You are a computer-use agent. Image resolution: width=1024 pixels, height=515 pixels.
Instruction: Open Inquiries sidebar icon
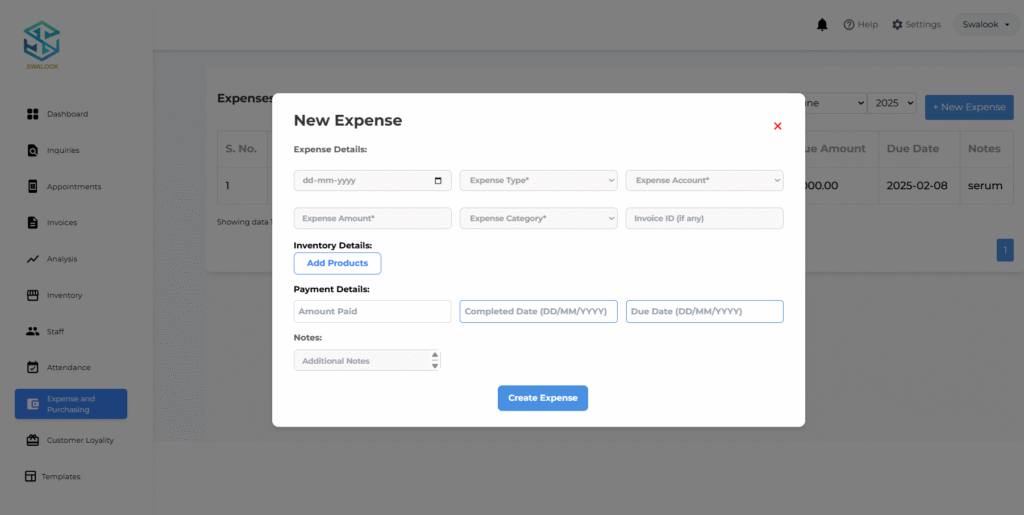[33, 151]
